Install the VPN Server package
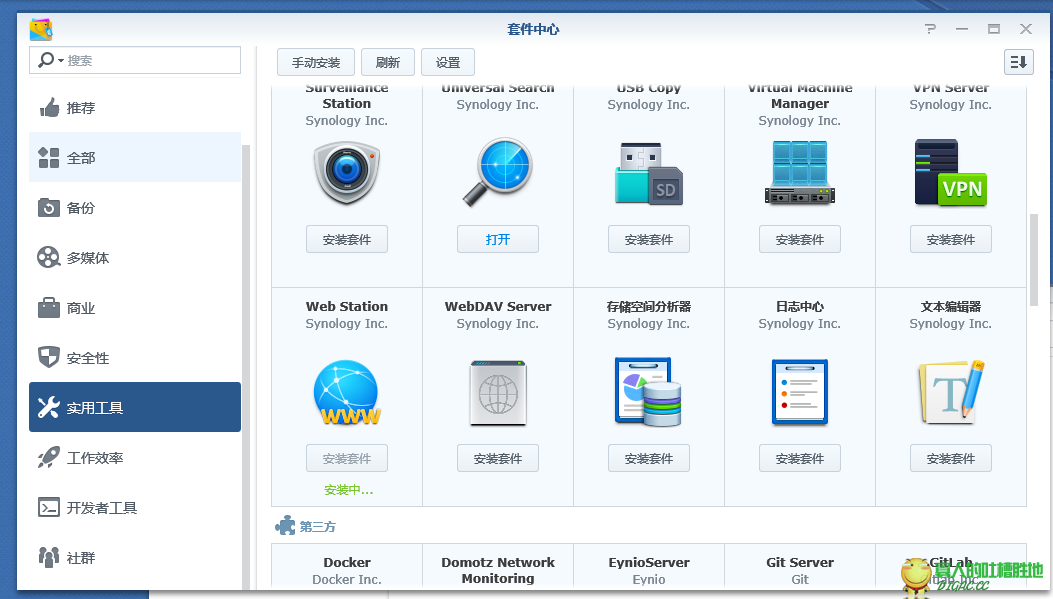The height and width of the screenshot is (599, 1053). 951,239
